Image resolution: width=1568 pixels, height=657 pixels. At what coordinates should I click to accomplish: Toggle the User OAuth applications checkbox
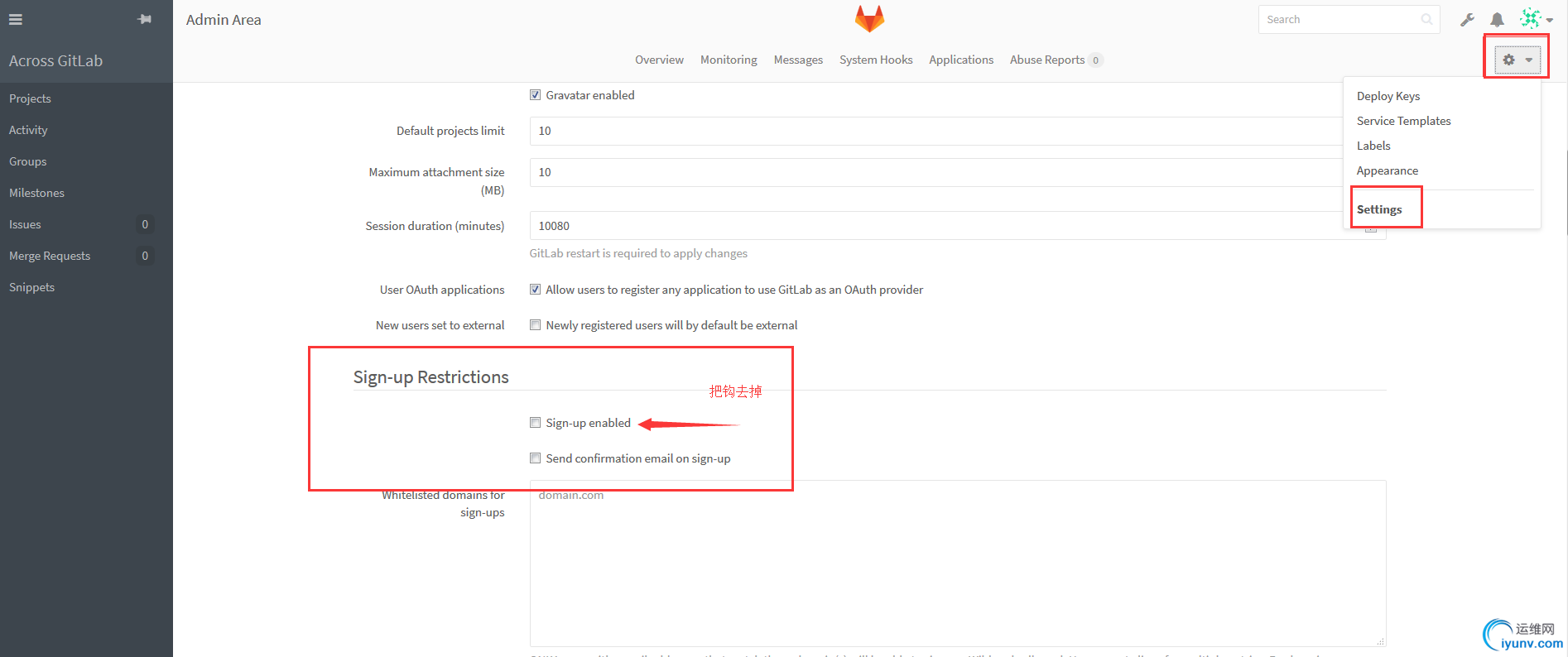coord(535,290)
